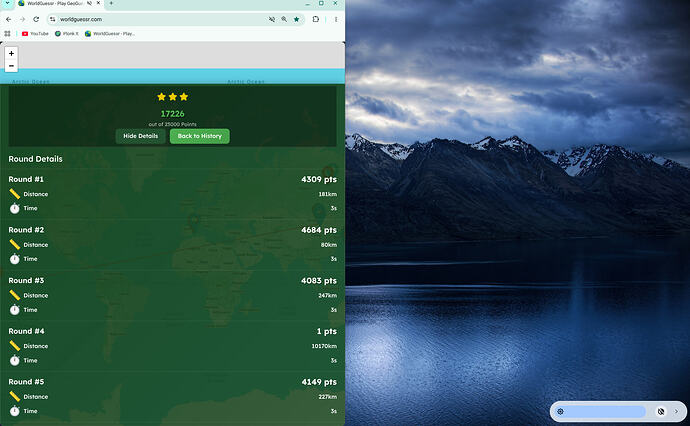Click the 181km distance value
The image size is (690, 426).
328,194
